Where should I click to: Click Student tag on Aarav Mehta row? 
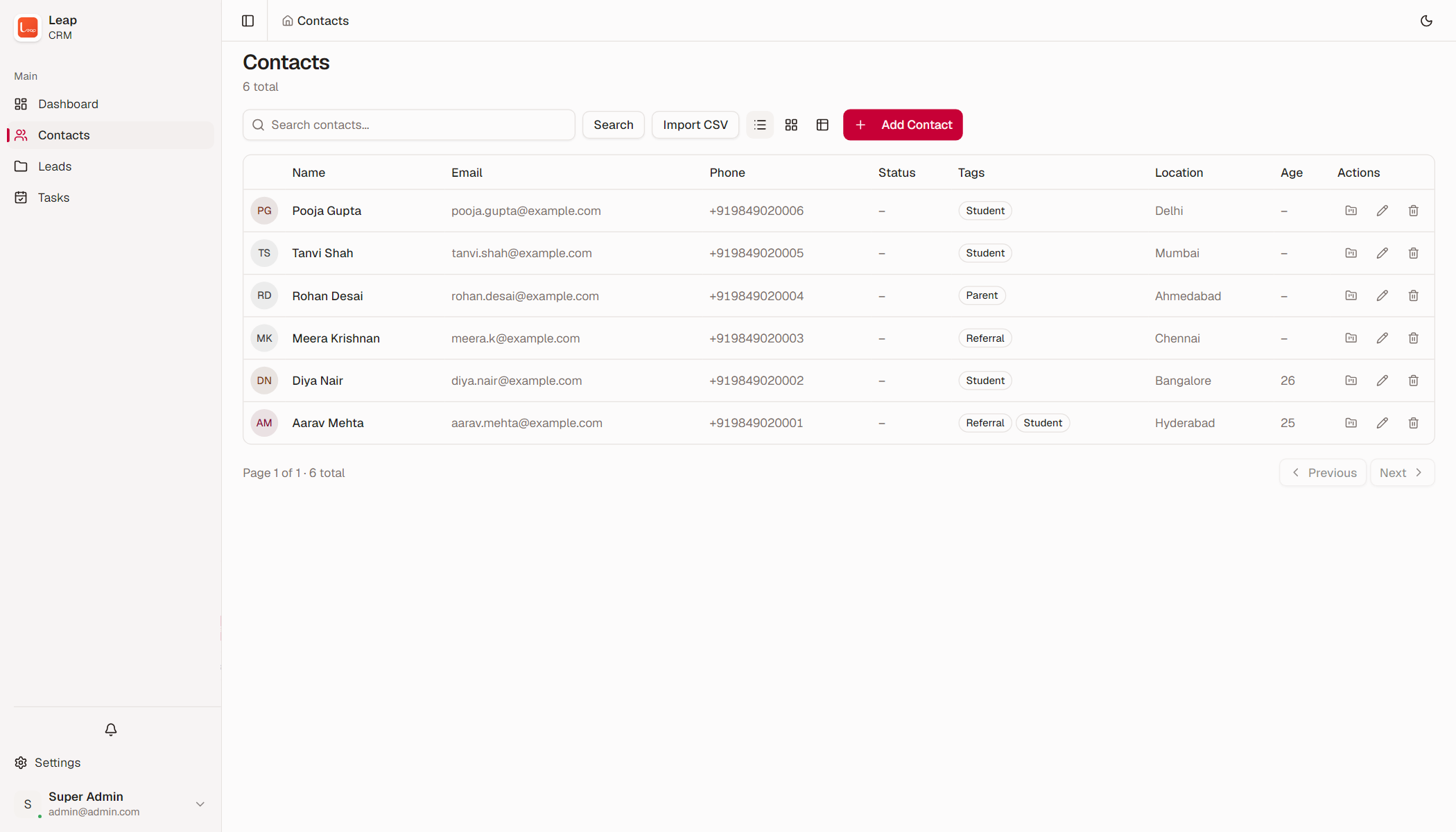[1042, 423]
